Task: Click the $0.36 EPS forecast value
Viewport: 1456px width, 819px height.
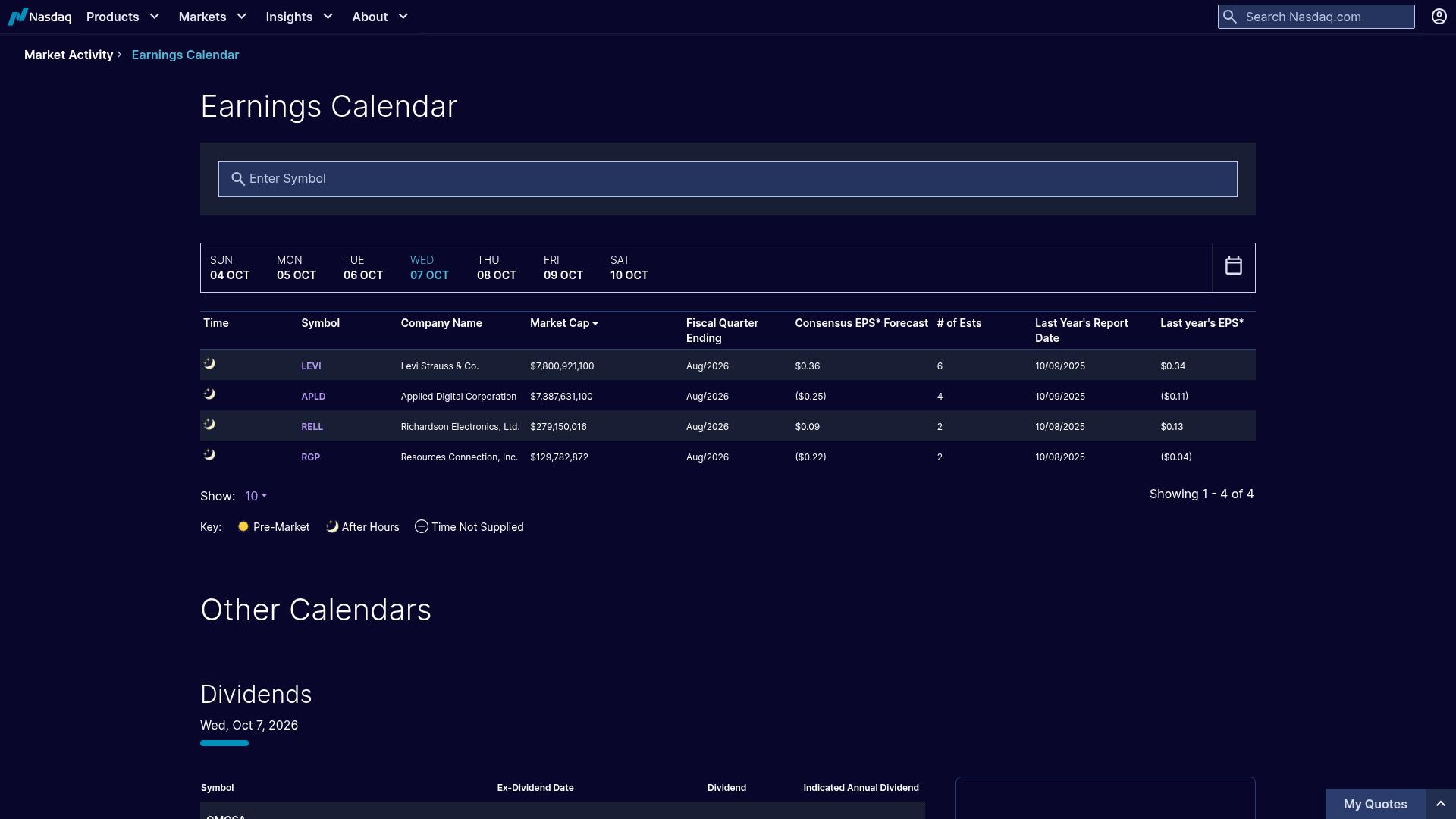Action: 807,366
